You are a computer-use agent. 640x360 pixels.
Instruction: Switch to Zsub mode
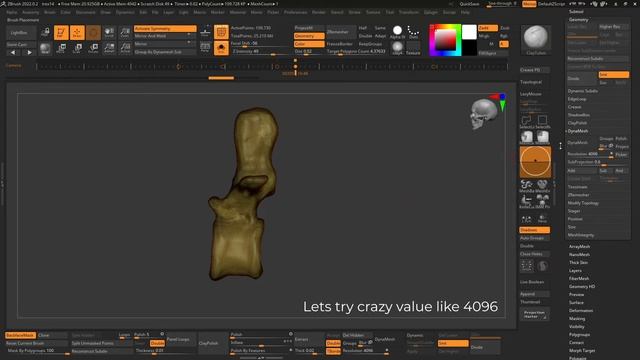504,28
